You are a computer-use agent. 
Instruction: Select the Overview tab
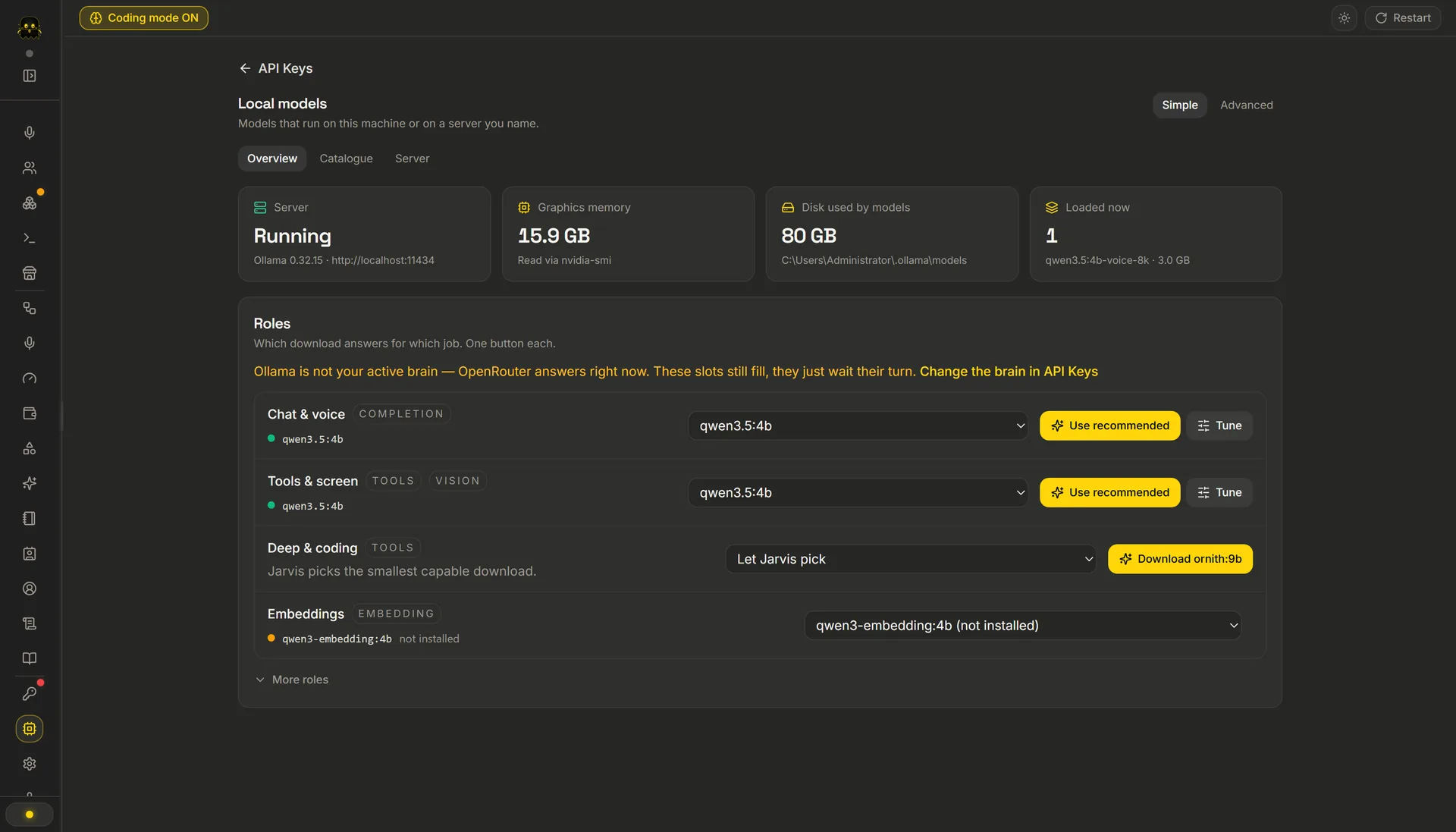click(x=272, y=159)
